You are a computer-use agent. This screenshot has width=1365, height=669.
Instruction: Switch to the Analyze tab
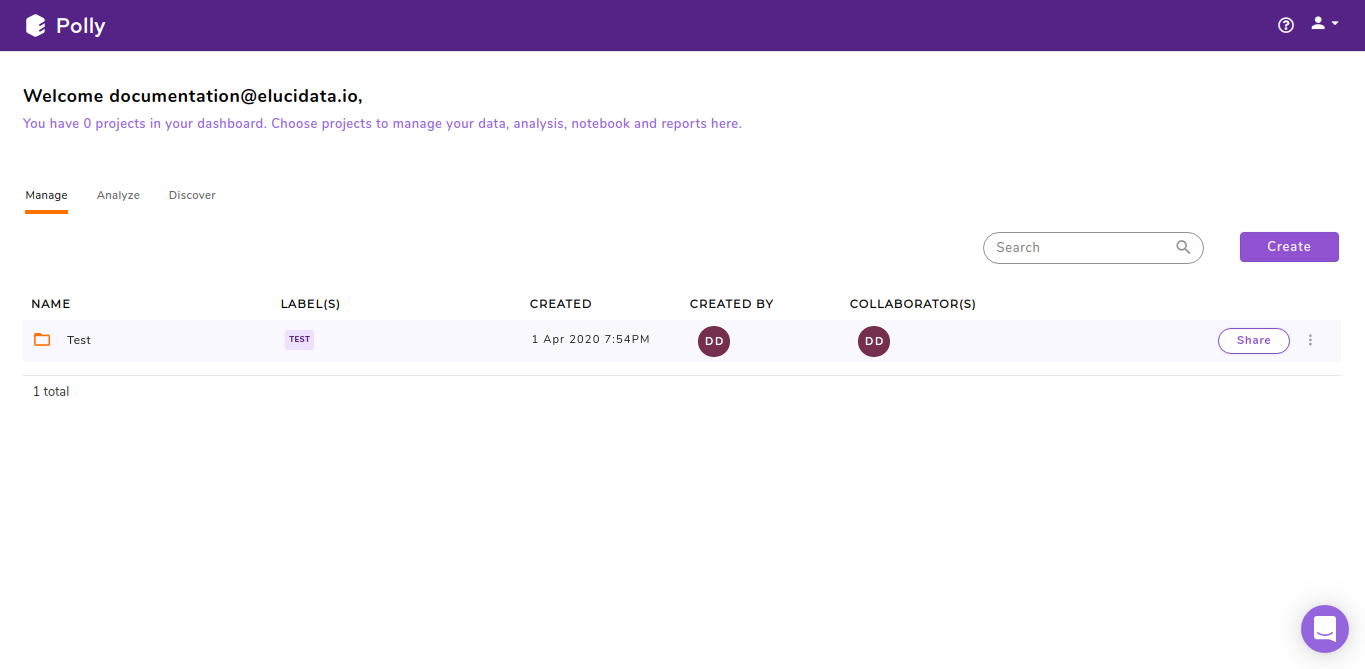tap(118, 195)
